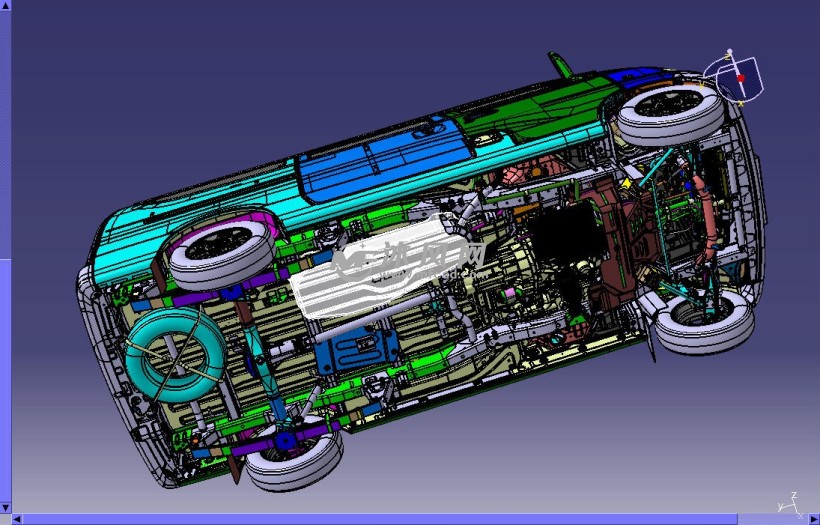Select the wheel nearest the compass
The image size is (820, 525).
(x=669, y=111)
